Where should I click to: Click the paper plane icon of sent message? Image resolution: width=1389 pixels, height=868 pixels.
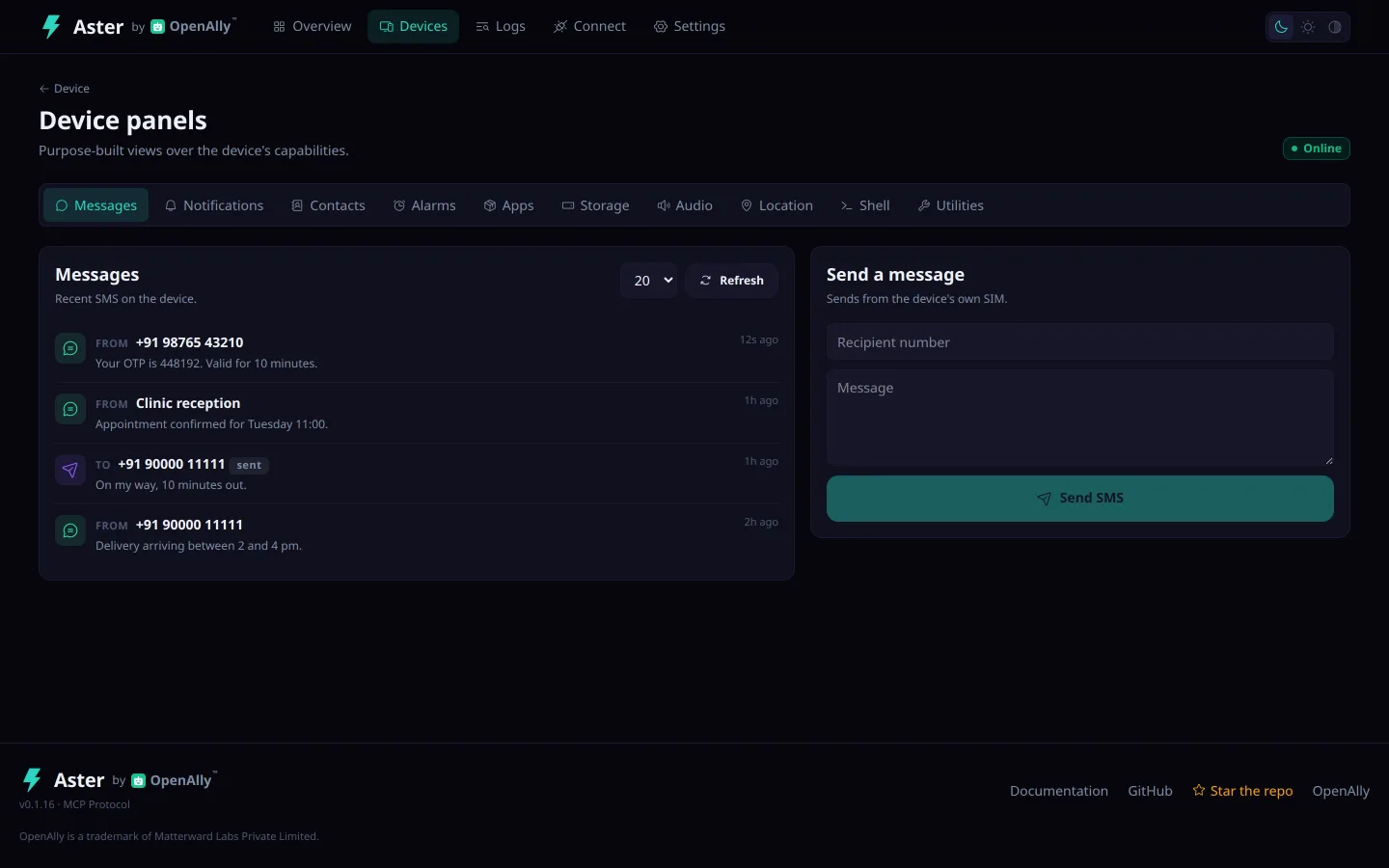[x=70, y=470]
